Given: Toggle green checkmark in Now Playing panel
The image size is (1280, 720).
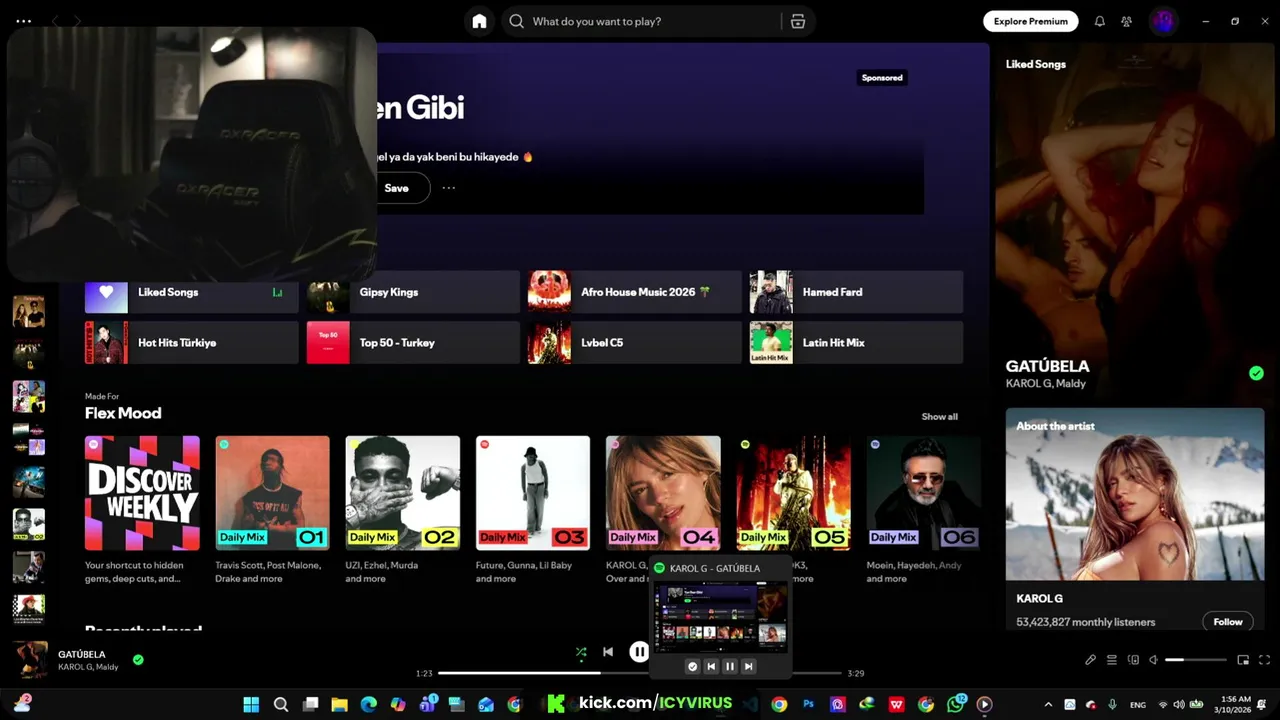Looking at the screenshot, I should click(x=1256, y=373).
